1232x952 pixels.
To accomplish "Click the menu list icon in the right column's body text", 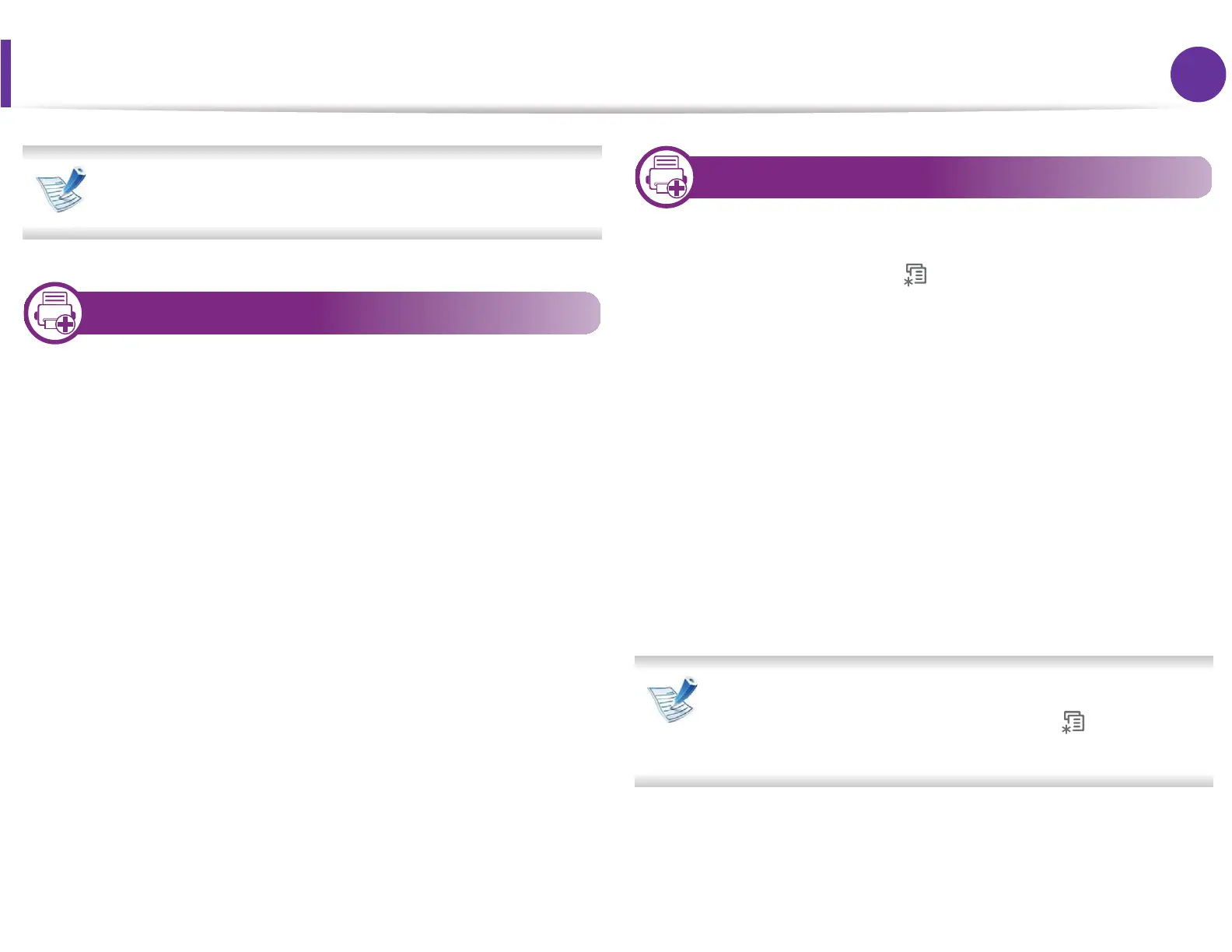I will [x=915, y=275].
